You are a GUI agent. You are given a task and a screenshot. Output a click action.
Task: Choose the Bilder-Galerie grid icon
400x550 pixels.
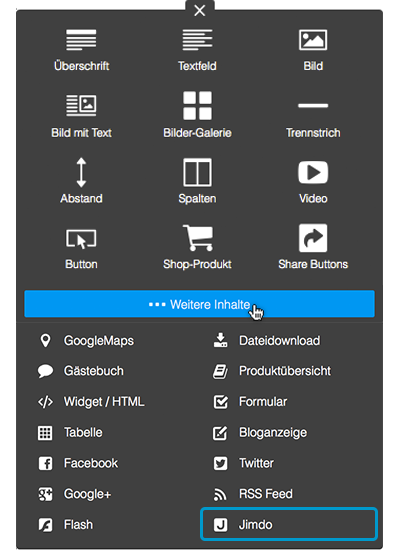197,105
